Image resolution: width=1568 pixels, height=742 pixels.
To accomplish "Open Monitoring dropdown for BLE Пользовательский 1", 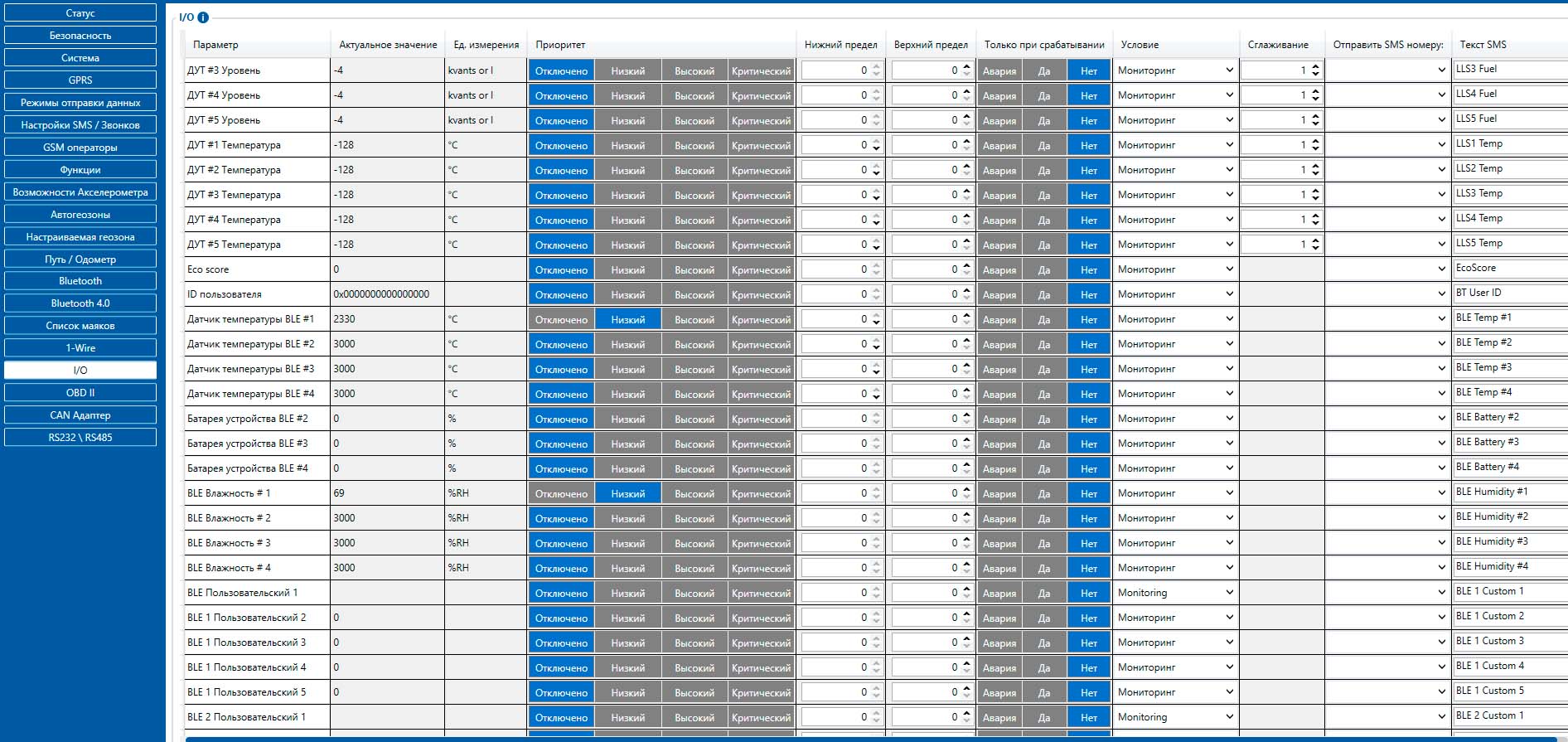I will [1174, 593].
